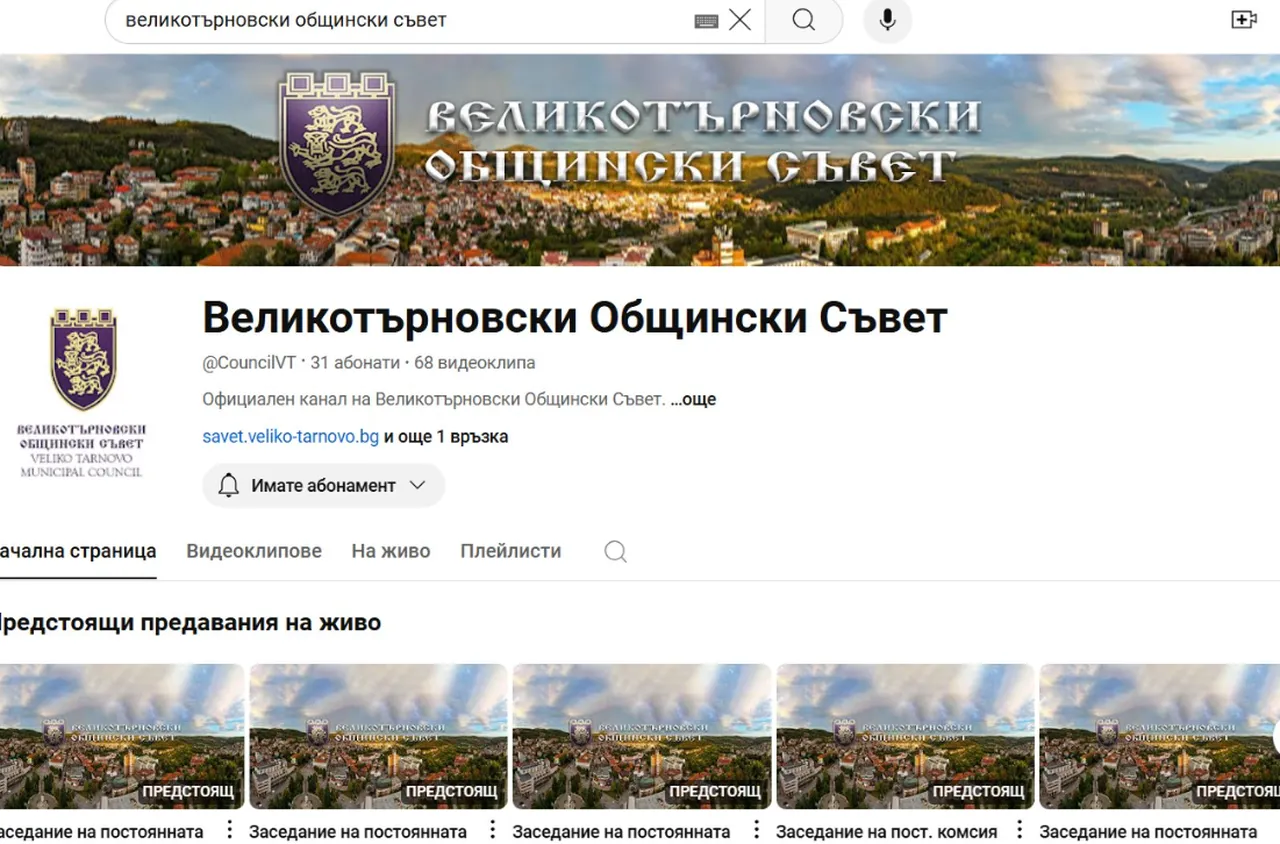Switch to the 'На живо' tab
The image size is (1280, 844).
click(391, 551)
